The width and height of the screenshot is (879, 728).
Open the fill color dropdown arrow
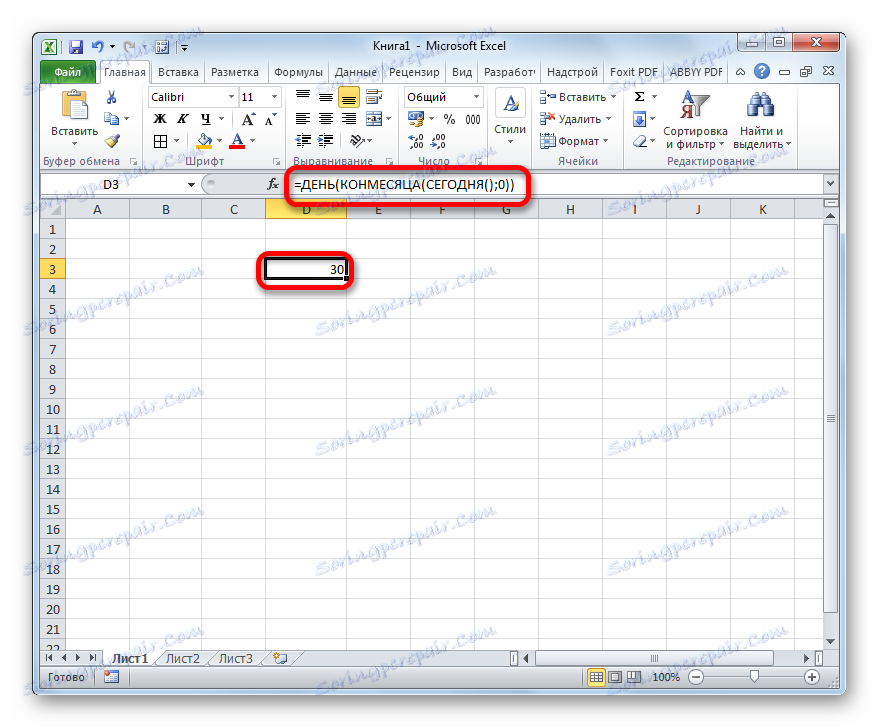[x=217, y=139]
